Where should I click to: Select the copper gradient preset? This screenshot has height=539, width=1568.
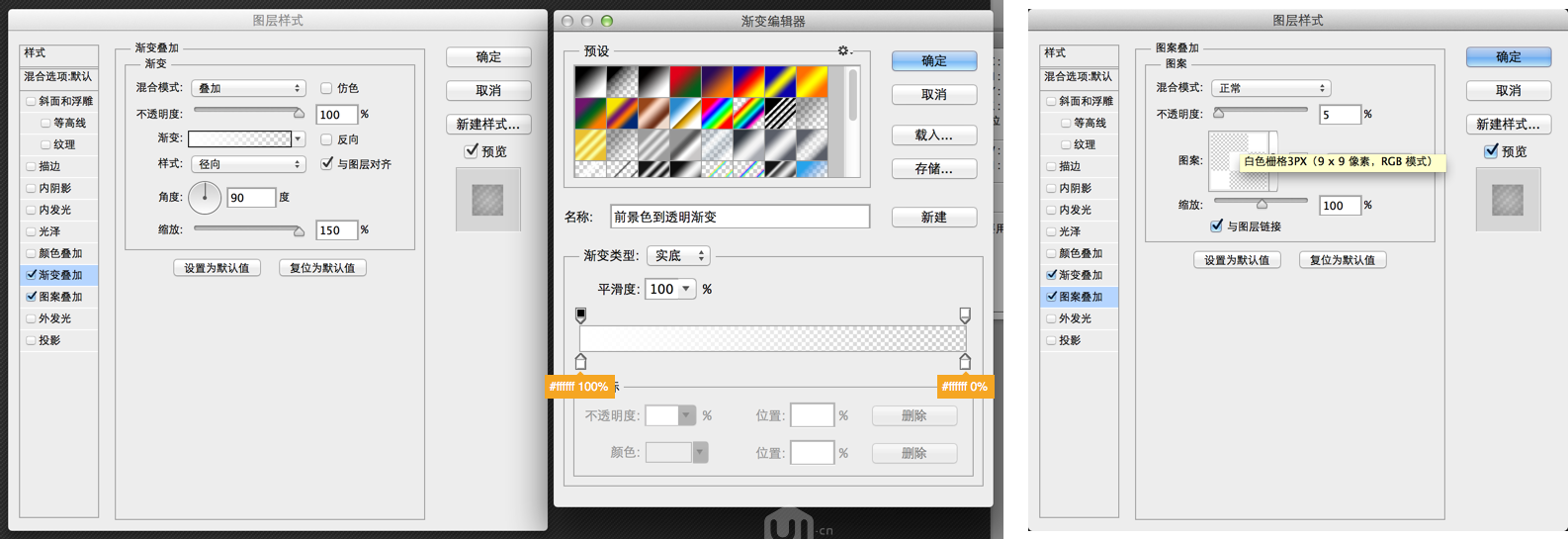click(653, 113)
